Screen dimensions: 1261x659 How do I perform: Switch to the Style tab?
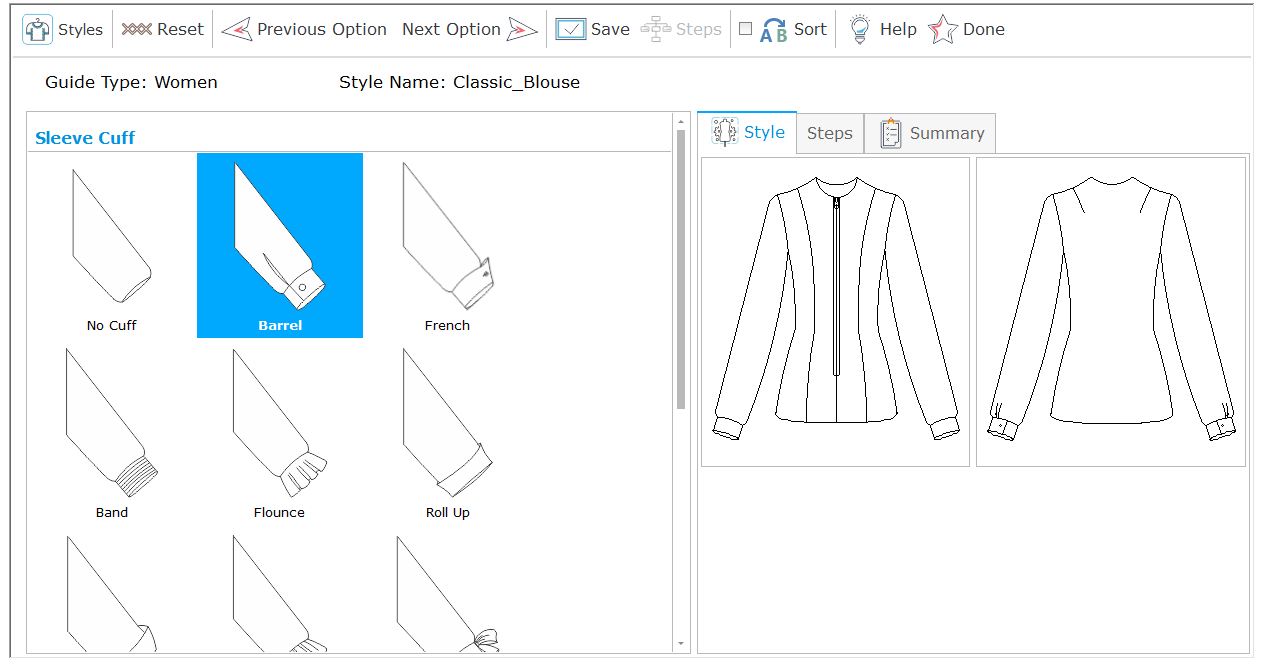[747, 132]
